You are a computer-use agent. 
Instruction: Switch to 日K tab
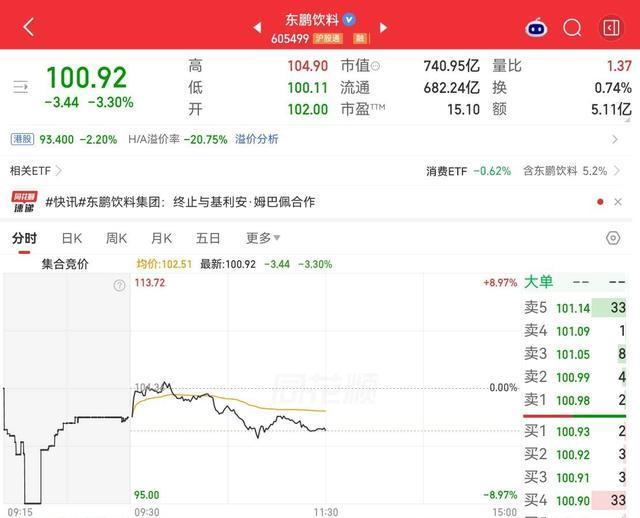(x=72, y=238)
